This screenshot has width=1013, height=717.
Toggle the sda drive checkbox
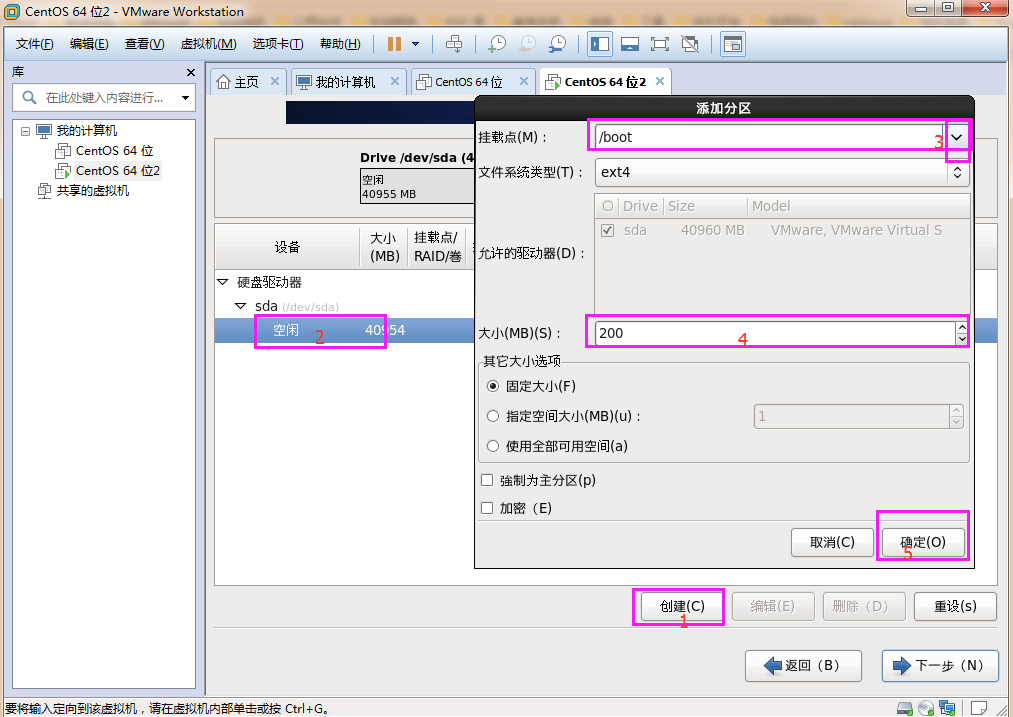click(x=607, y=230)
